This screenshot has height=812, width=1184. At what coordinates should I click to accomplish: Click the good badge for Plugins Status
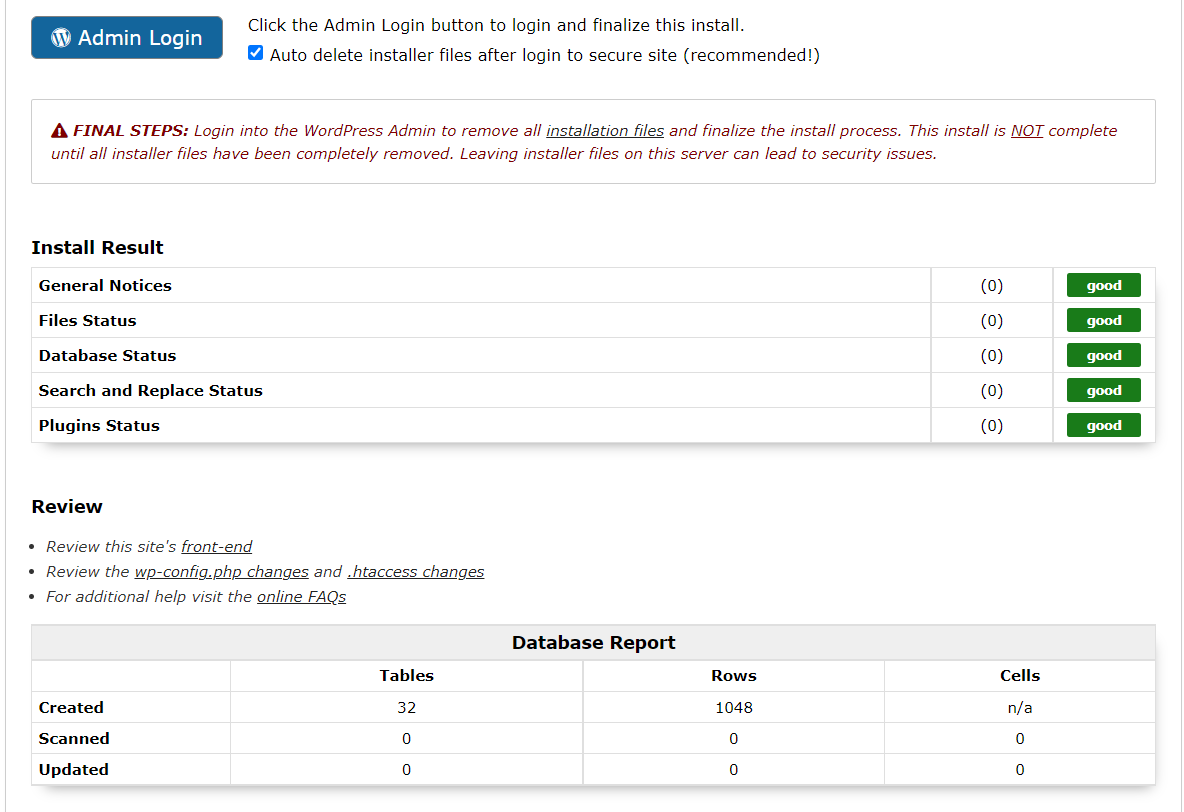[1103, 426]
